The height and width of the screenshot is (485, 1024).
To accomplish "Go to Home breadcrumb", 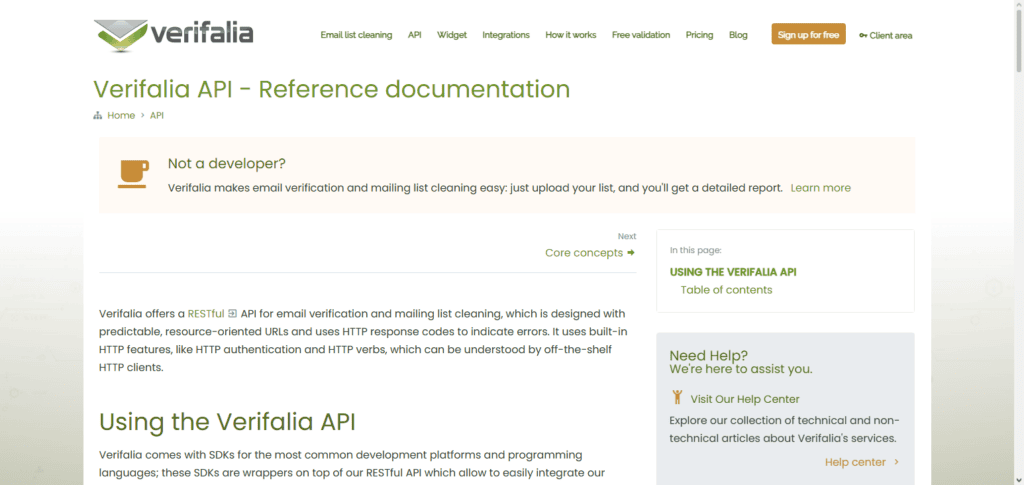I will [x=121, y=116].
